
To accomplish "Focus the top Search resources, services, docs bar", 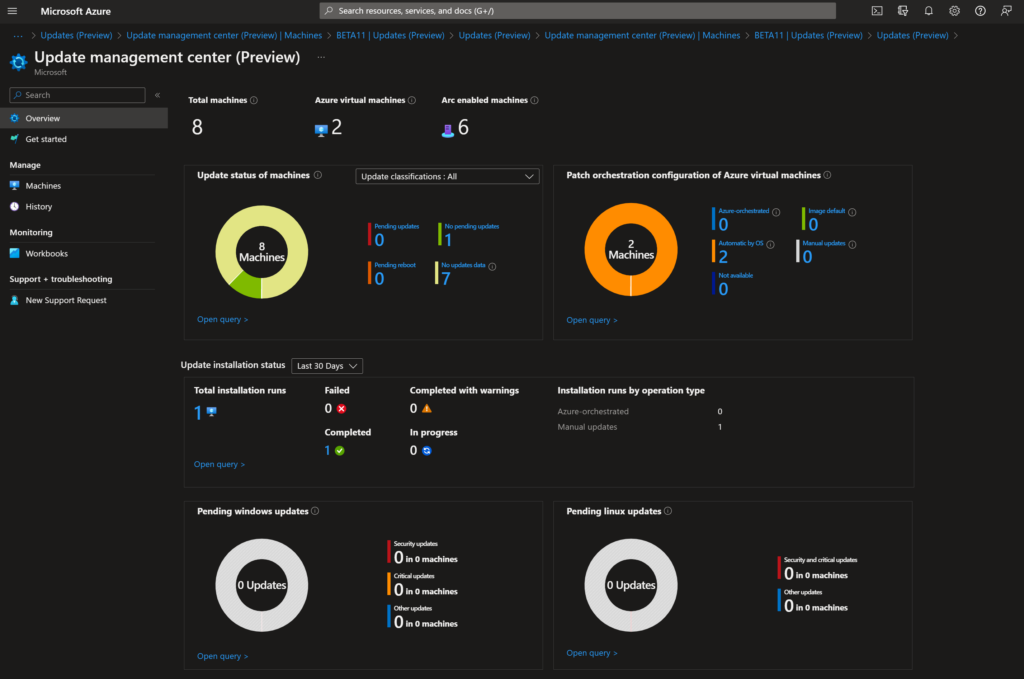I will point(577,11).
